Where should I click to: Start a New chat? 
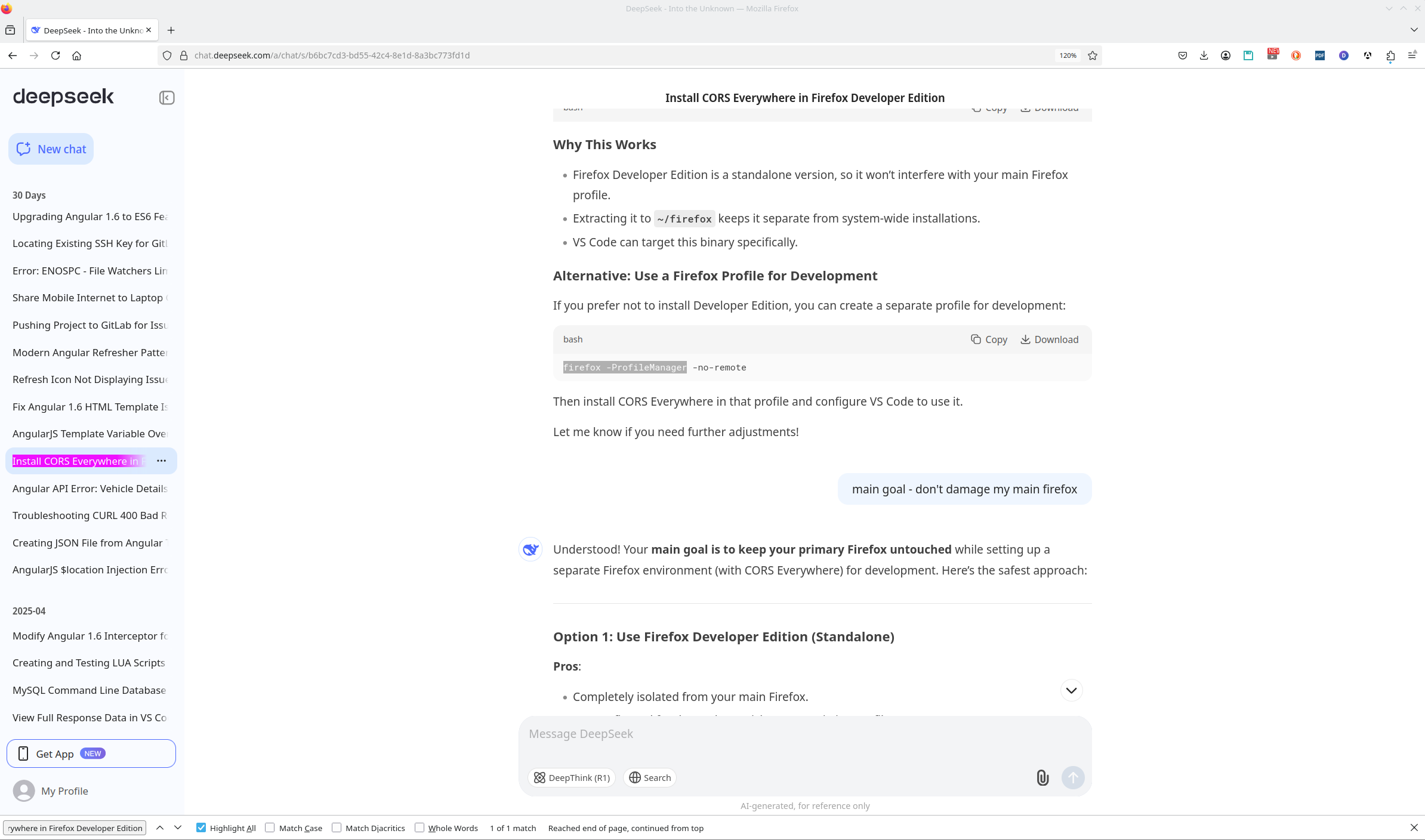coord(51,149)
